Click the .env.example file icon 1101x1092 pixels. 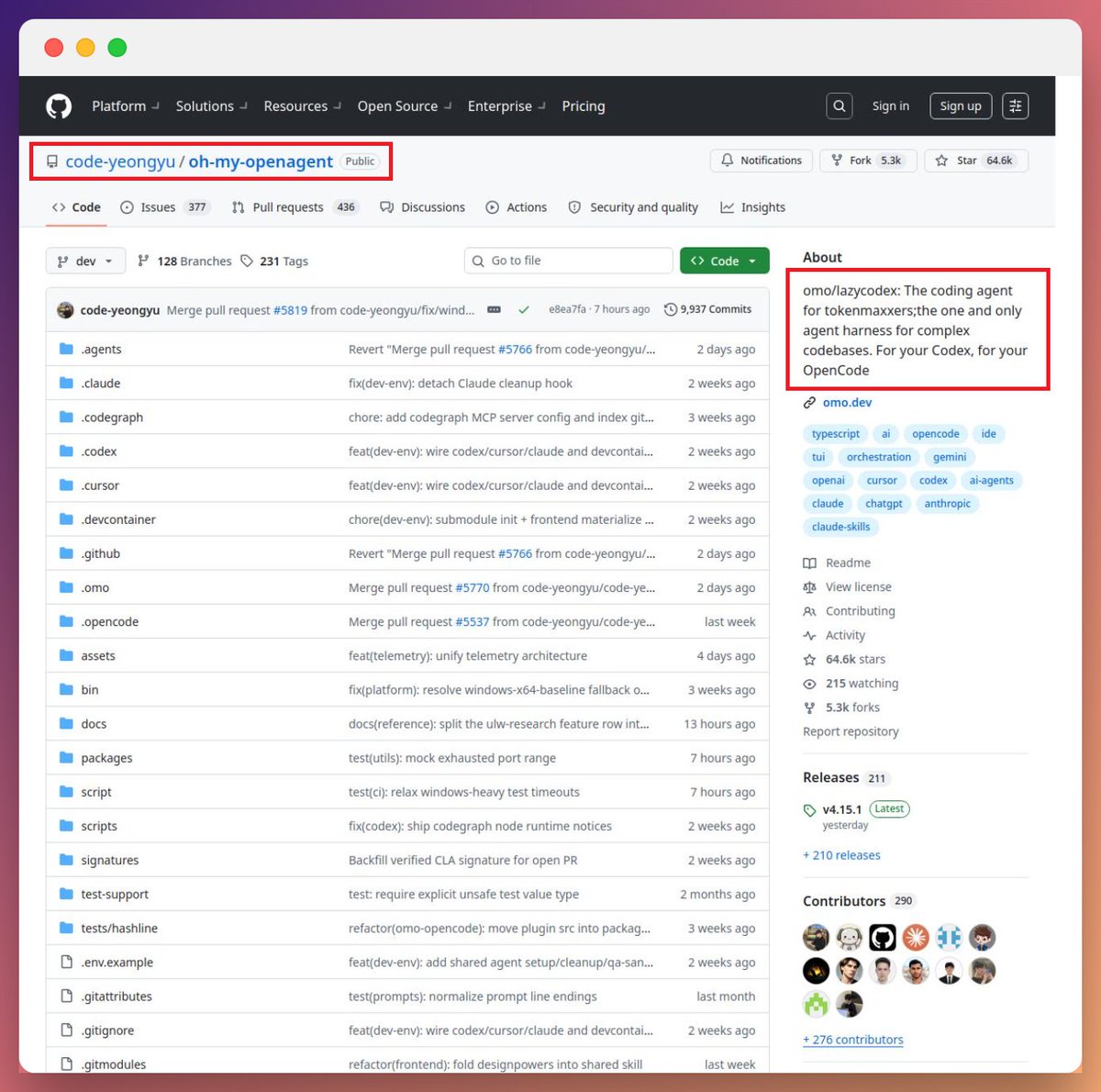point(66,962)
